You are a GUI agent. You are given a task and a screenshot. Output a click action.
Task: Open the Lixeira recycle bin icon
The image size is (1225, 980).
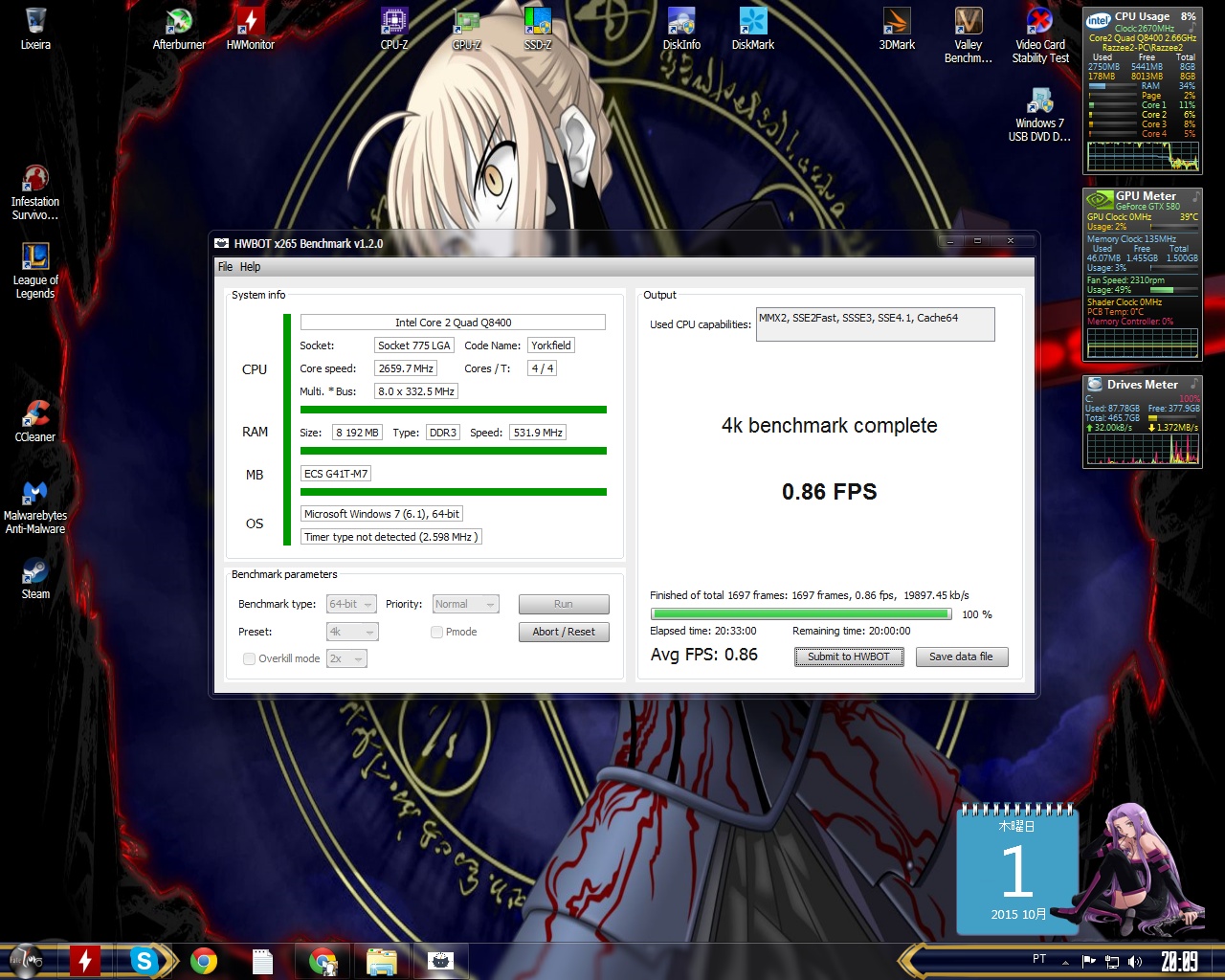[35, 28]
